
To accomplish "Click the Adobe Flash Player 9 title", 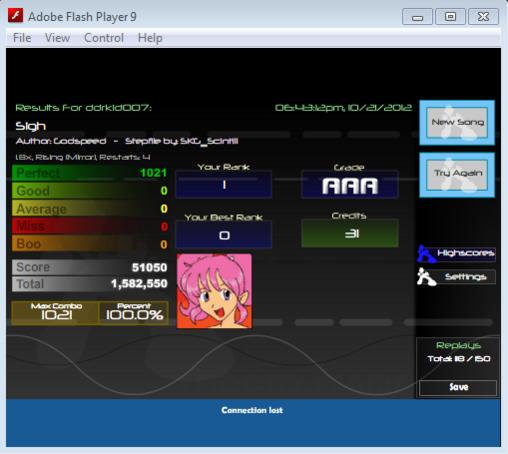I will [82, 16].
